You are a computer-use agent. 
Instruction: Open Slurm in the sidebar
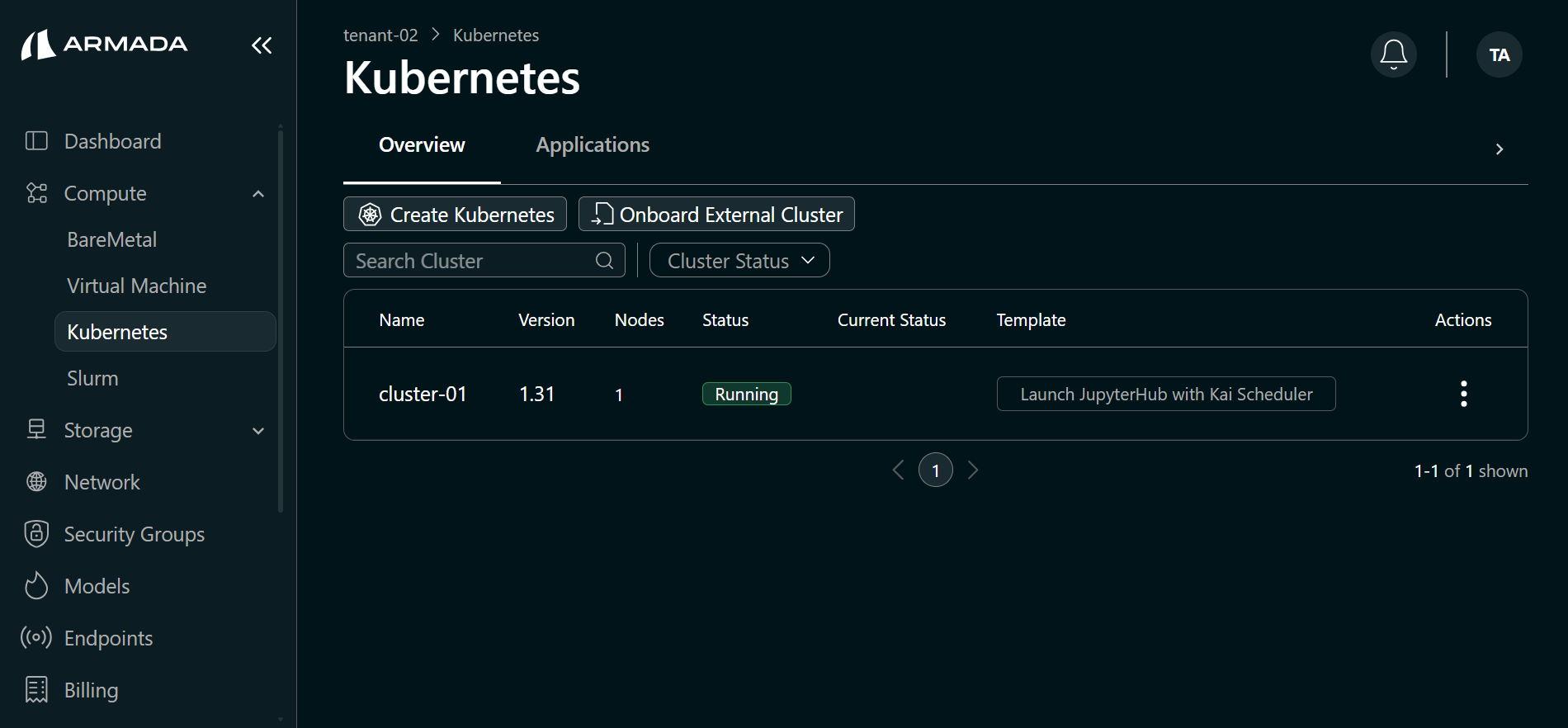(92, 378)
